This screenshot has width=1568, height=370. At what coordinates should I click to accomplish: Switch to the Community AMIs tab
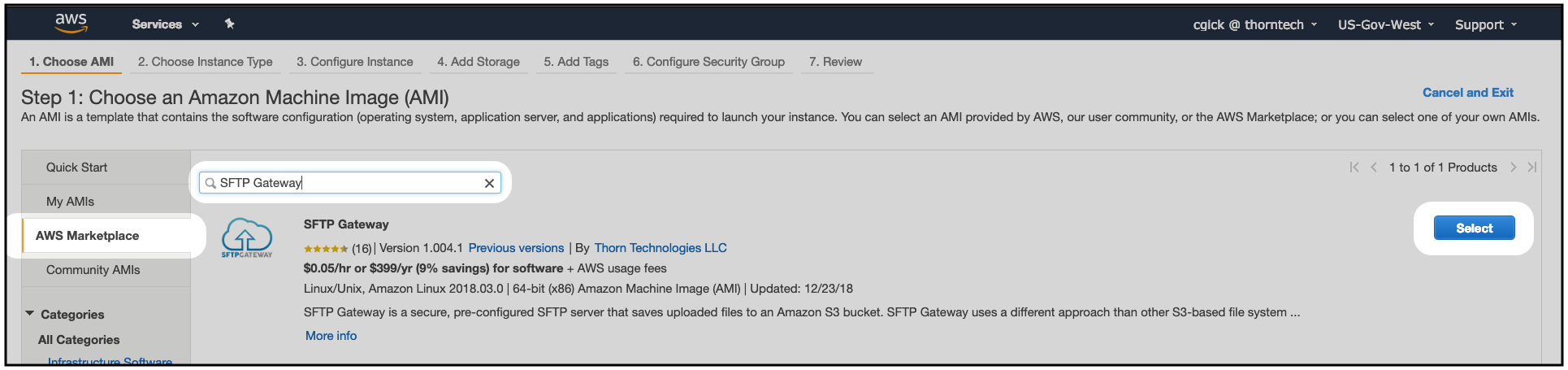[93, 270]
